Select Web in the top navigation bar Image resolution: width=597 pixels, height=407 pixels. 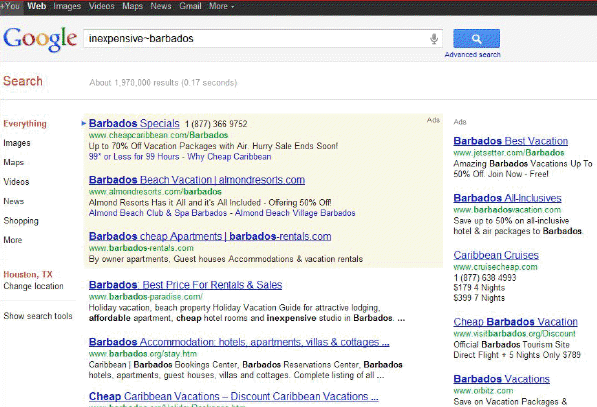pos(37,6)
